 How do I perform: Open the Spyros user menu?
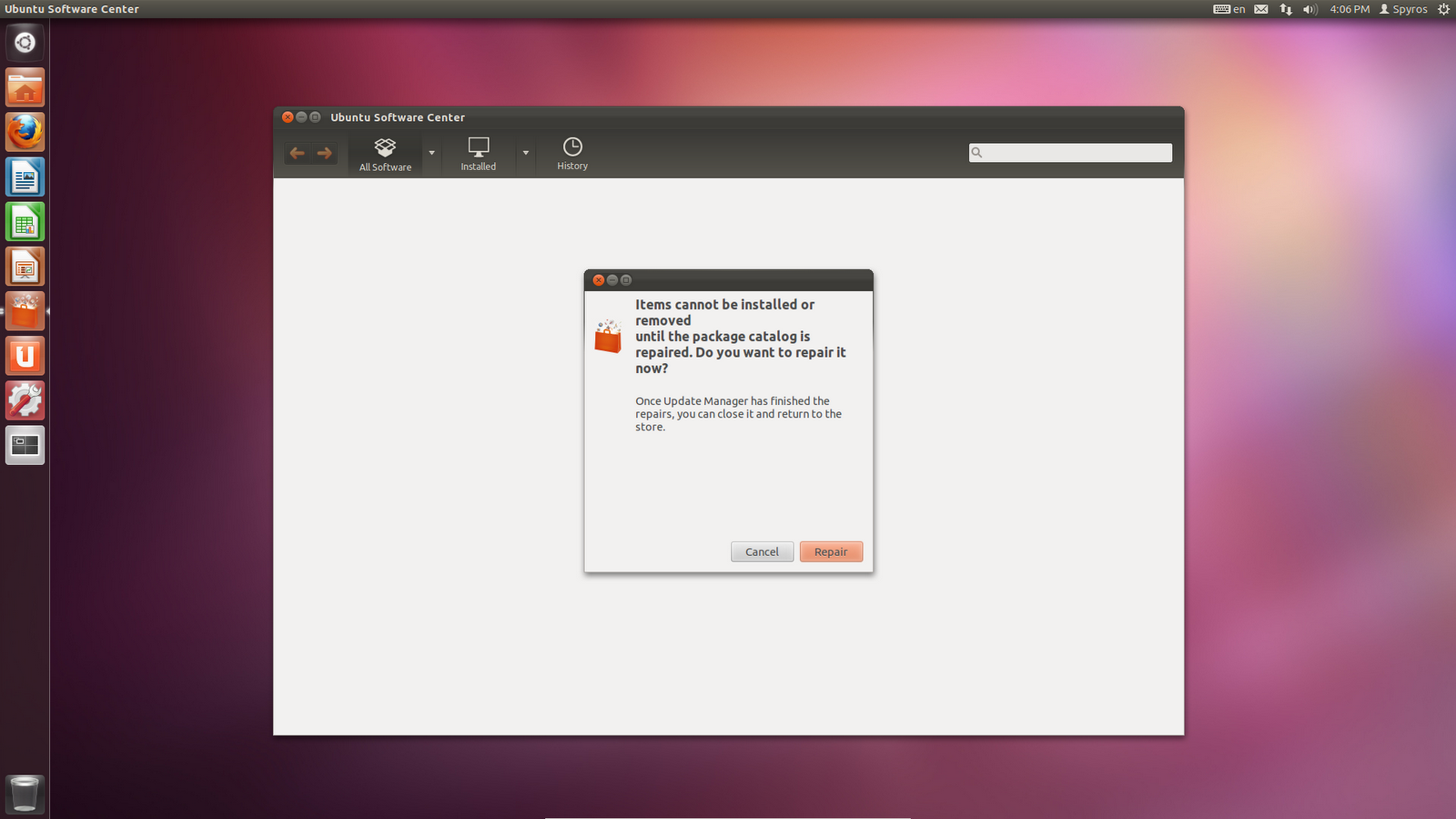(1403, 9)
